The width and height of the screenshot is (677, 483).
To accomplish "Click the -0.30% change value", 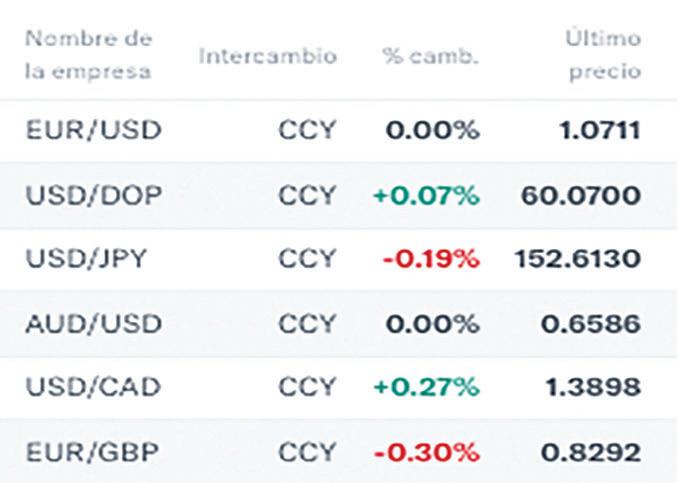I will (427, 453).
